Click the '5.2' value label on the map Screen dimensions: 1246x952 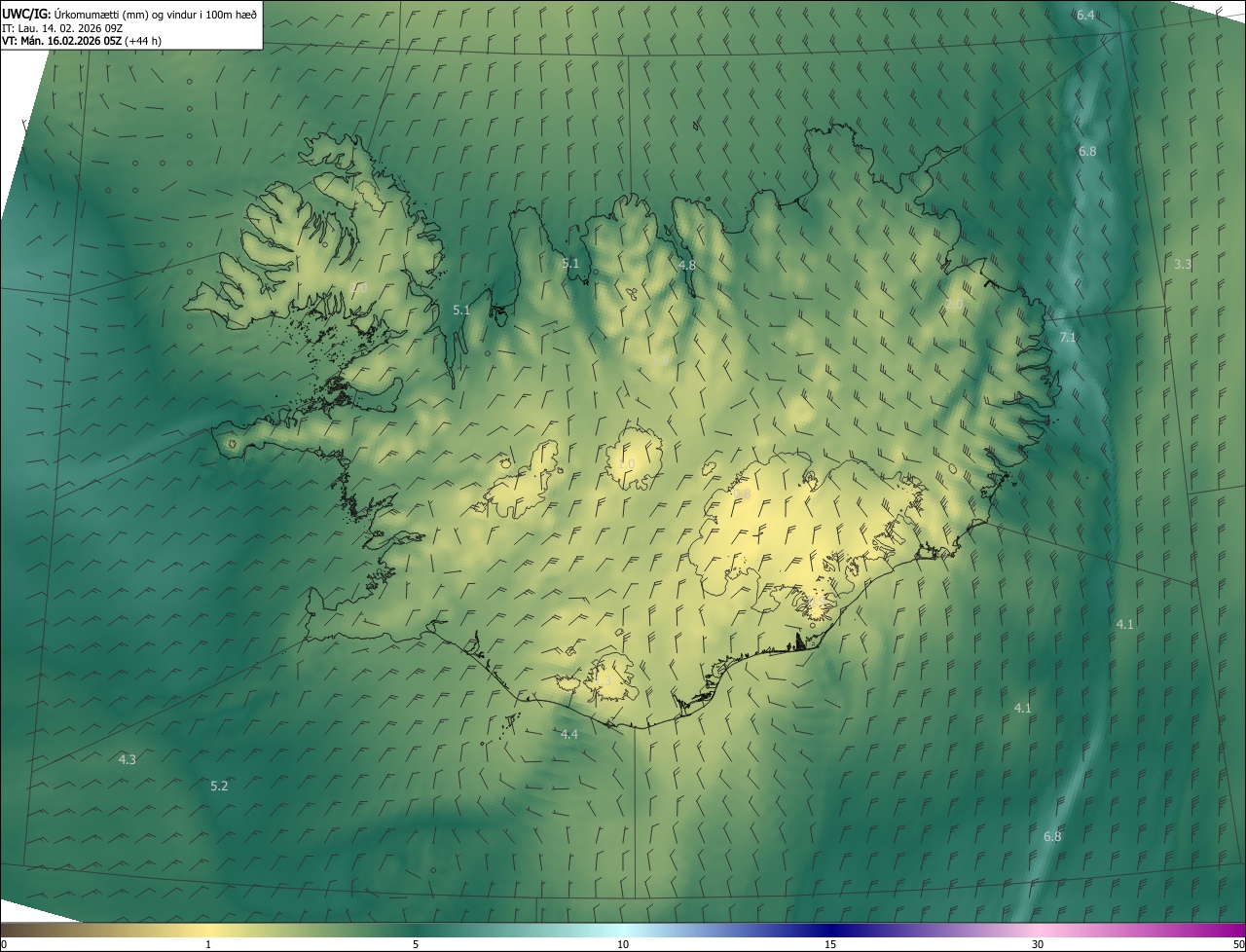219,786
